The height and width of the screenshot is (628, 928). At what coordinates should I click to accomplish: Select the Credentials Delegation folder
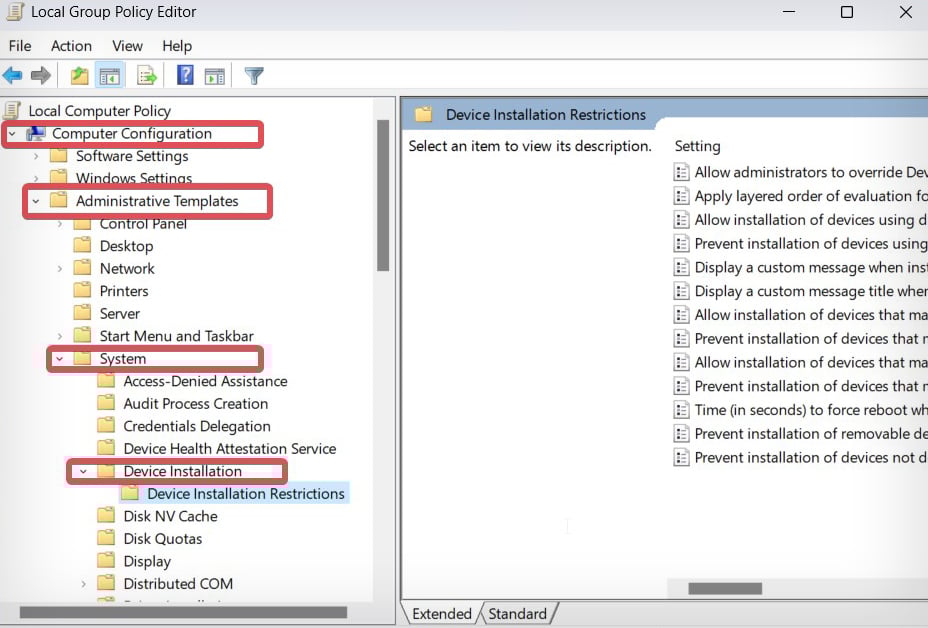click(x=196, y=426)
